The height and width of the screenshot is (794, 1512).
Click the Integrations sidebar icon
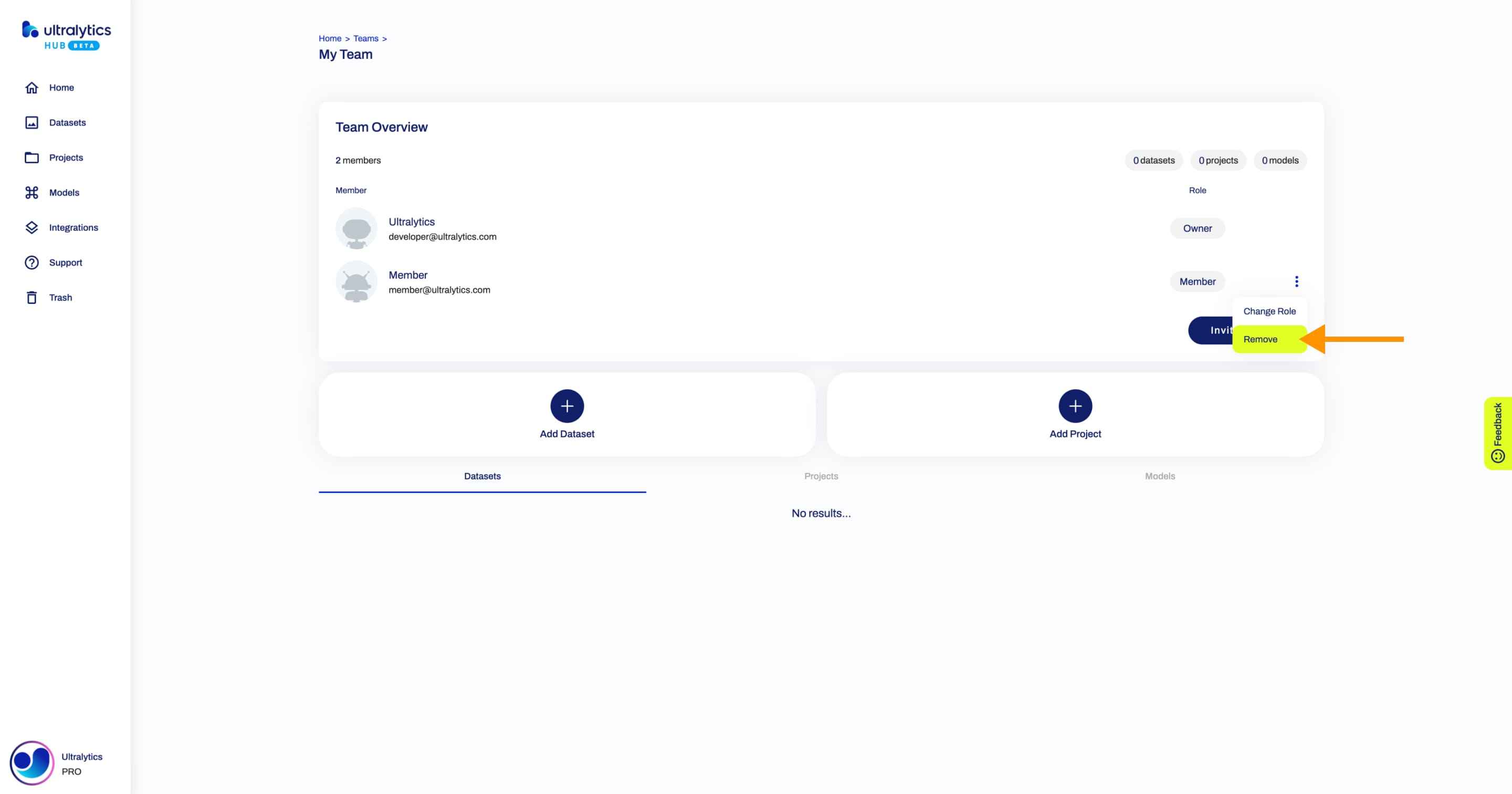(31, 227)
